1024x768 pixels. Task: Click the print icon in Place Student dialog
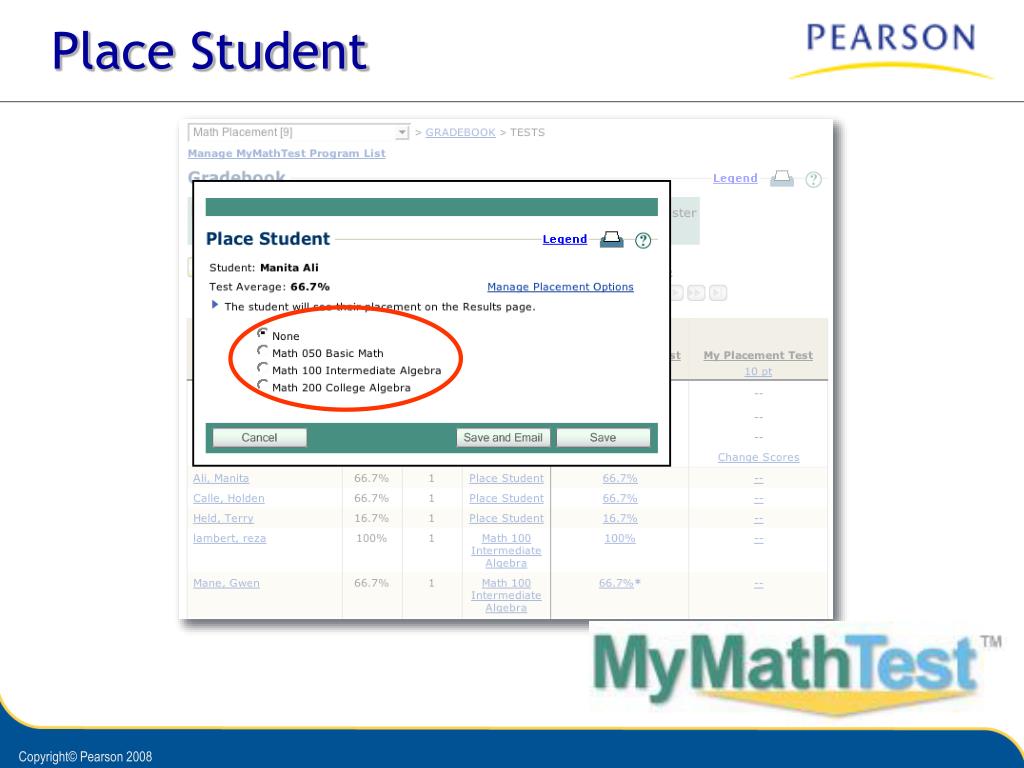tap(611, 240)
